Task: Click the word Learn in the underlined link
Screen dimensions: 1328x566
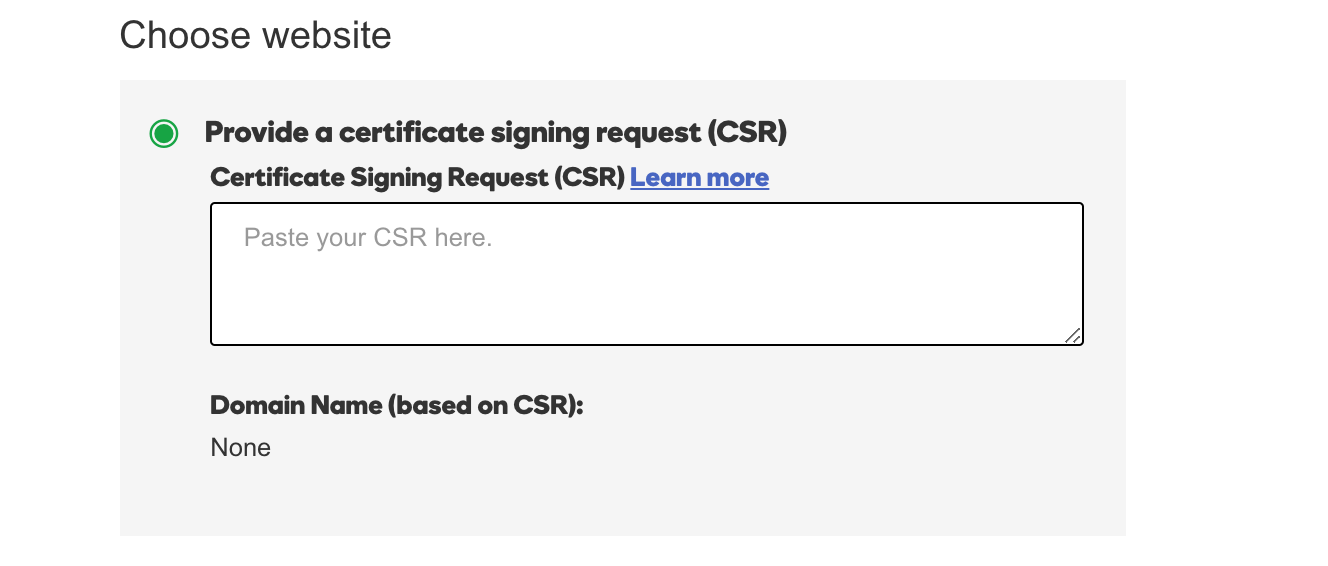Action: click(663, 178)
